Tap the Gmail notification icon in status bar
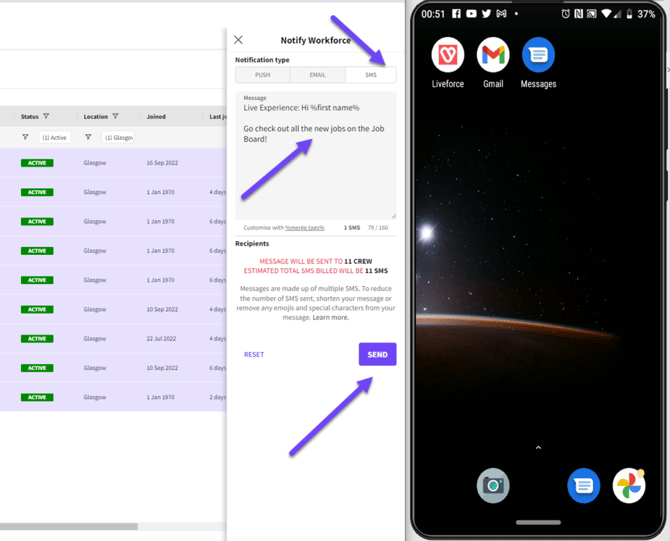This screenshot has width=670, height=541. 501,14
